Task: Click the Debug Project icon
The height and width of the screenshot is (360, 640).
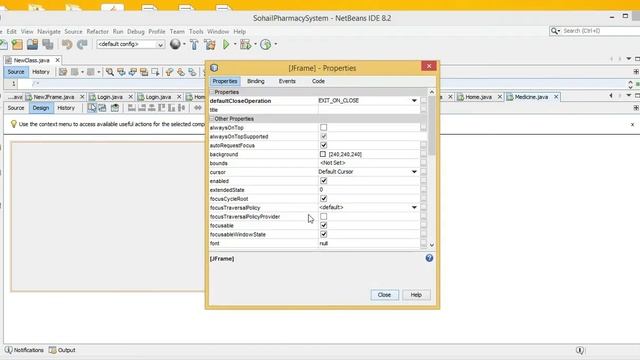Action: (245, 44)
